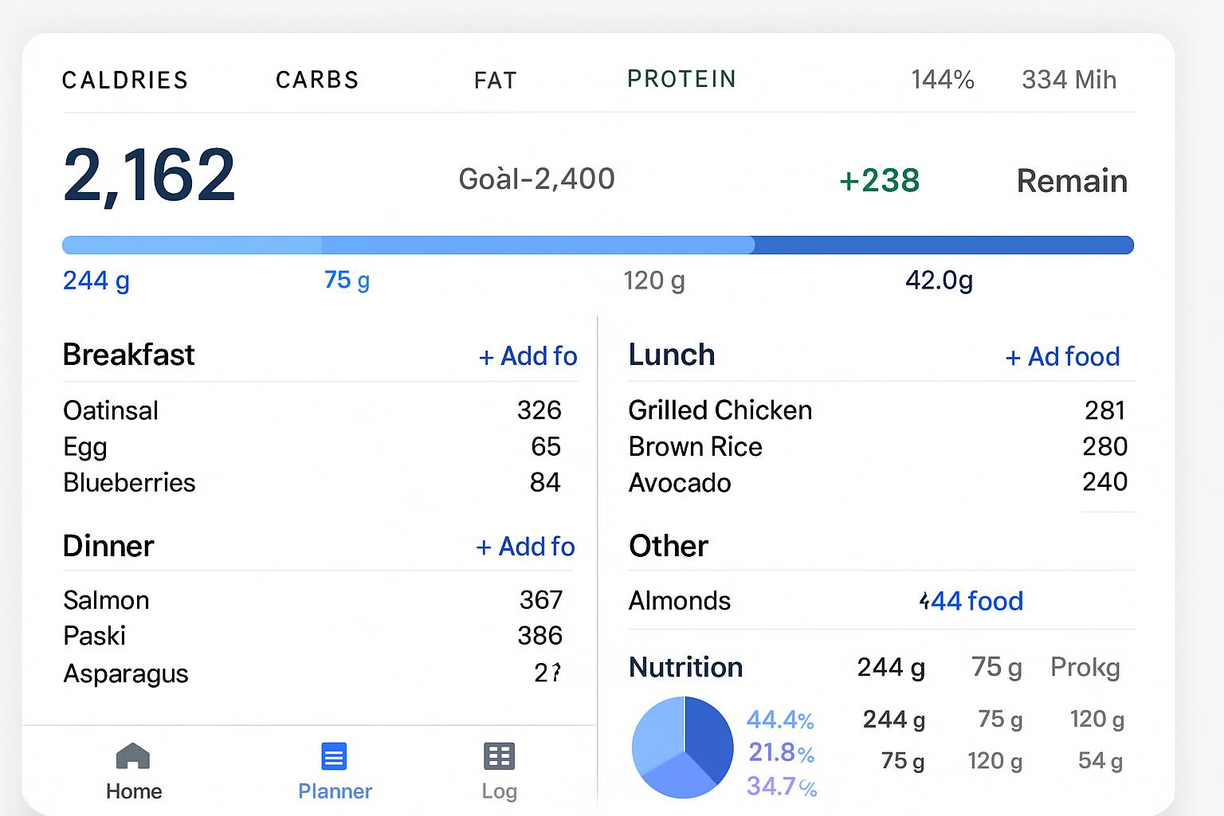Select the Planner icon in bottom navigation
Image resolution: width=1224 pixels, height=816 pixels.
pyautogui.click(x=334, y=757)
